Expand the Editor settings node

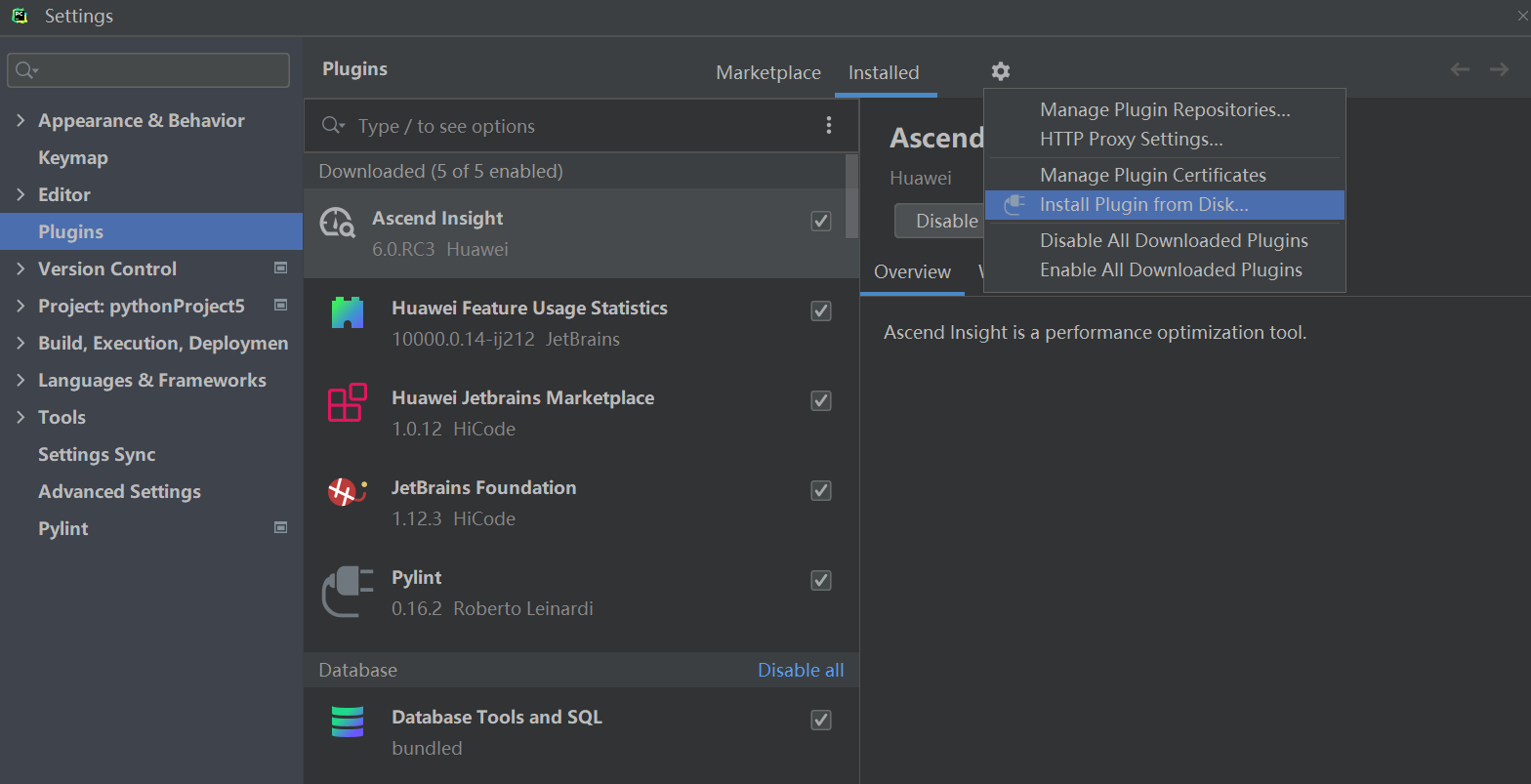tap(21, 194)
